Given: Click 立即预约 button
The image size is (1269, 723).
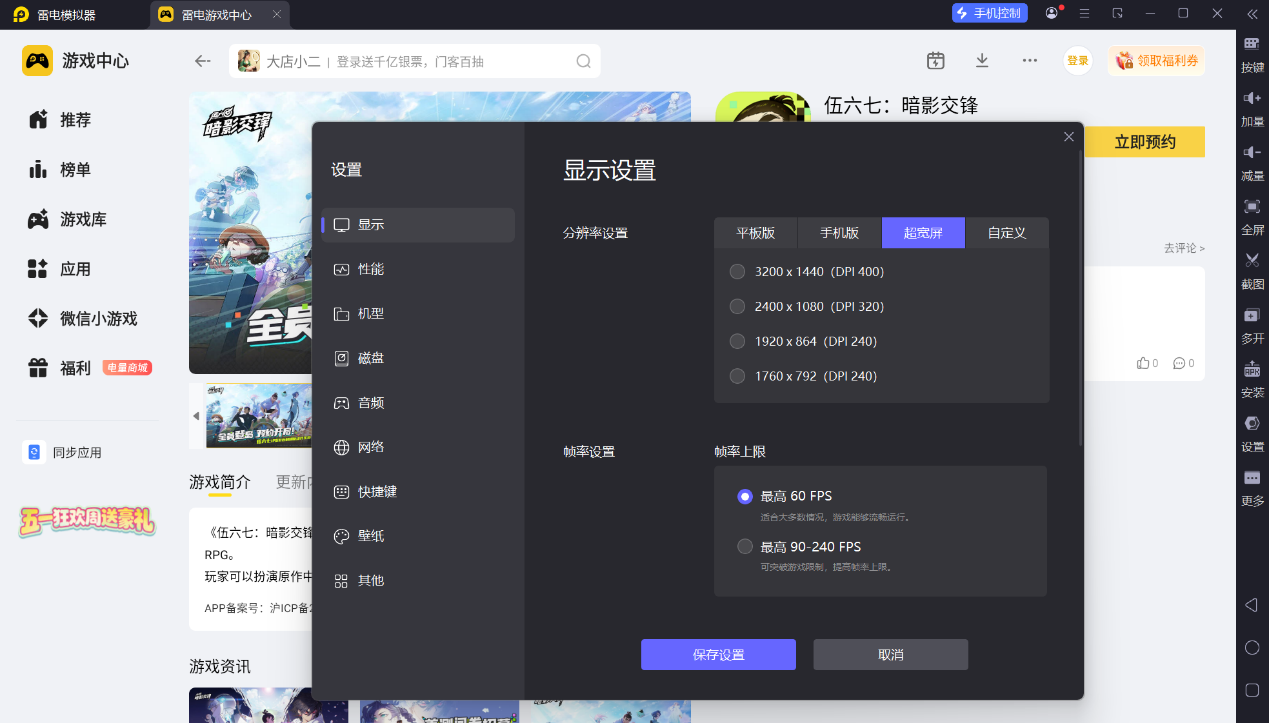Looking at the screenshot, I should [1145, 142].
